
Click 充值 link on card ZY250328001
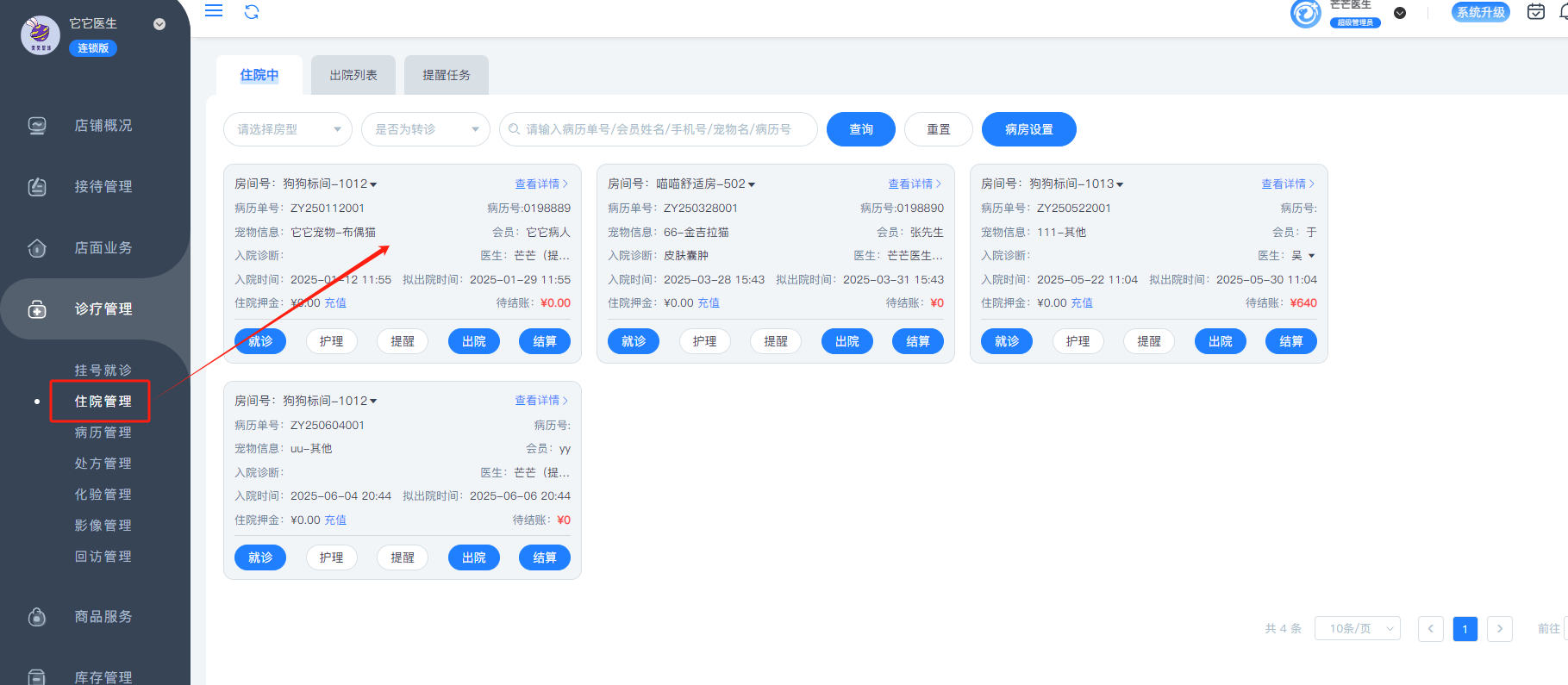click(709, 303)
